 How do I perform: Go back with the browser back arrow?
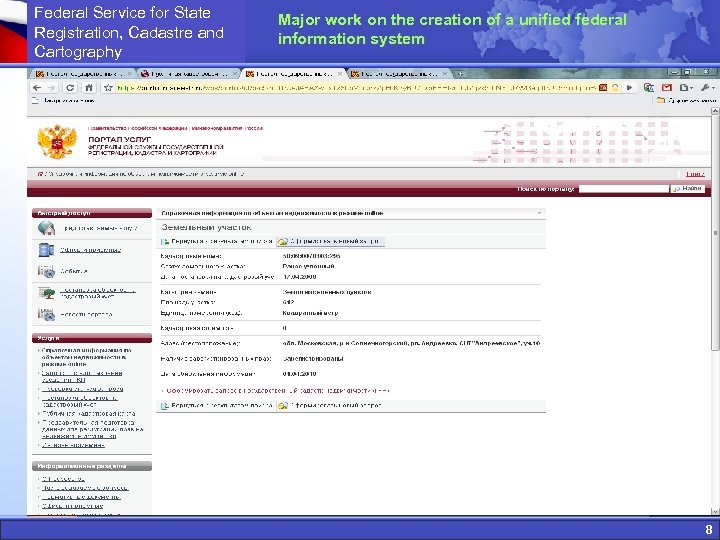pyautogui.click(x=38, y=88)
